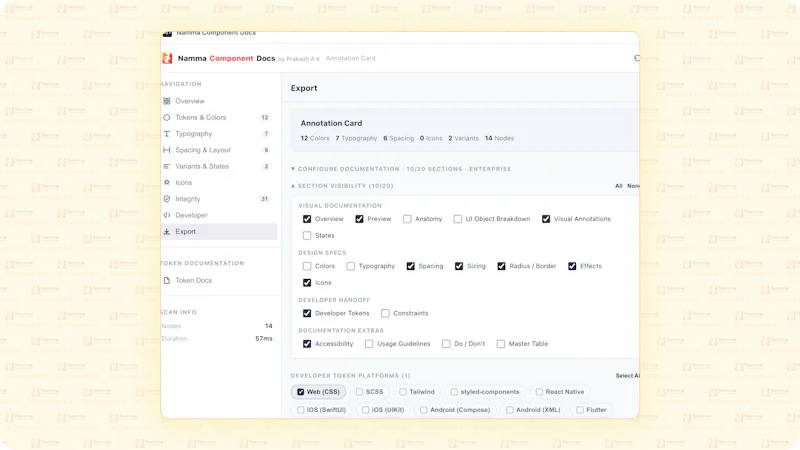
Task: Enable UI Object Breakdown checkbox
Action: tap(458, 219)
